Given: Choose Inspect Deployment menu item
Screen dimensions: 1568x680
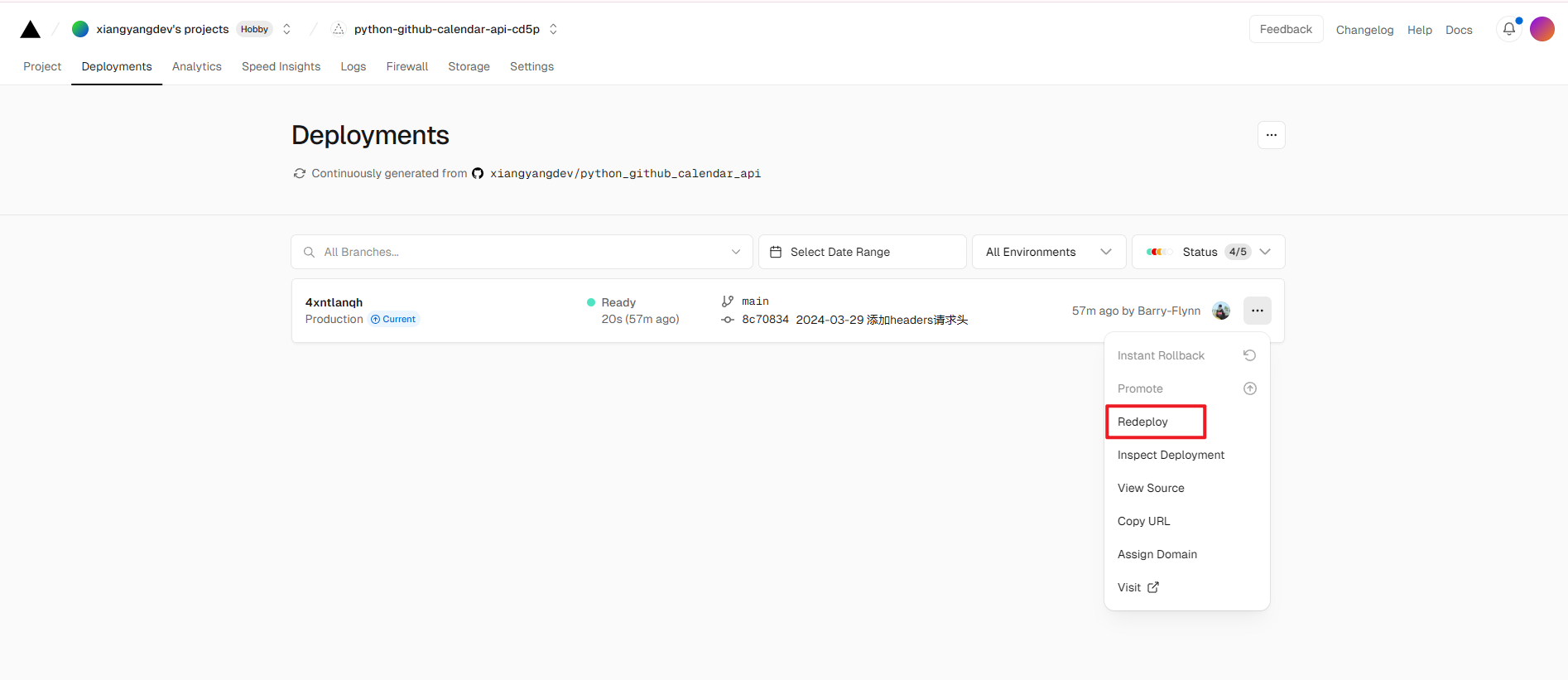Looking at the screenshot, I should pos(1171,455).
